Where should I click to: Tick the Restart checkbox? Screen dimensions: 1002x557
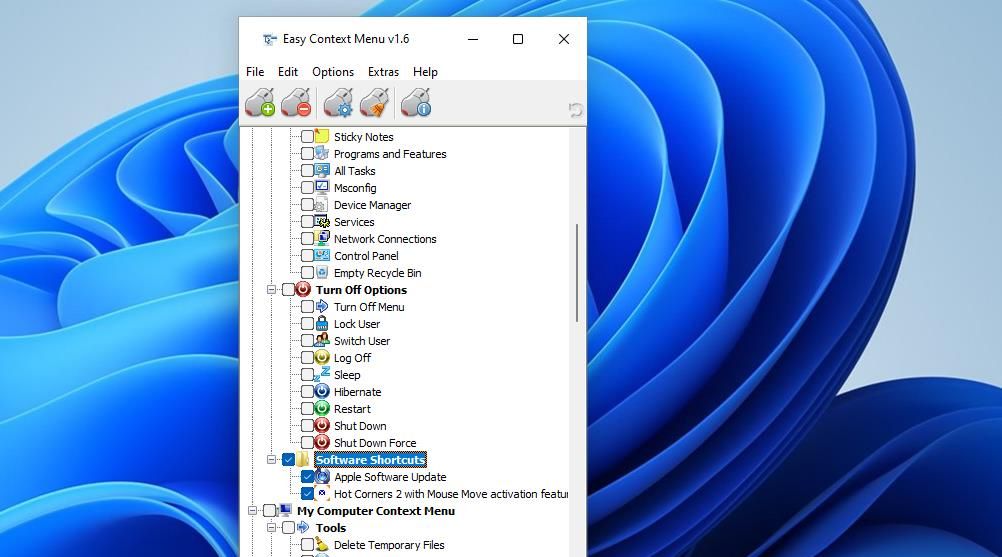click(307, 409)
